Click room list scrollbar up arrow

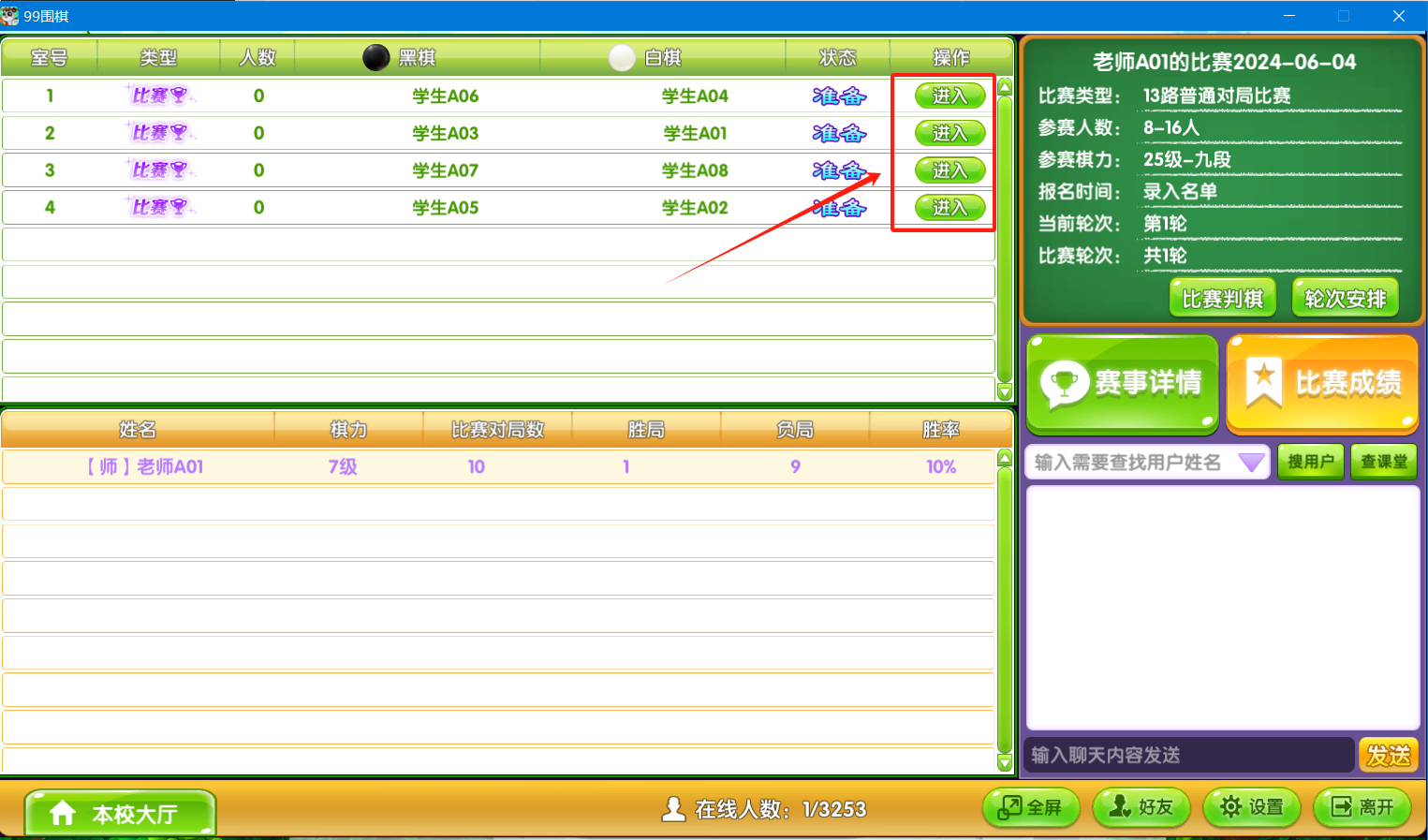tap(1005, 87)
